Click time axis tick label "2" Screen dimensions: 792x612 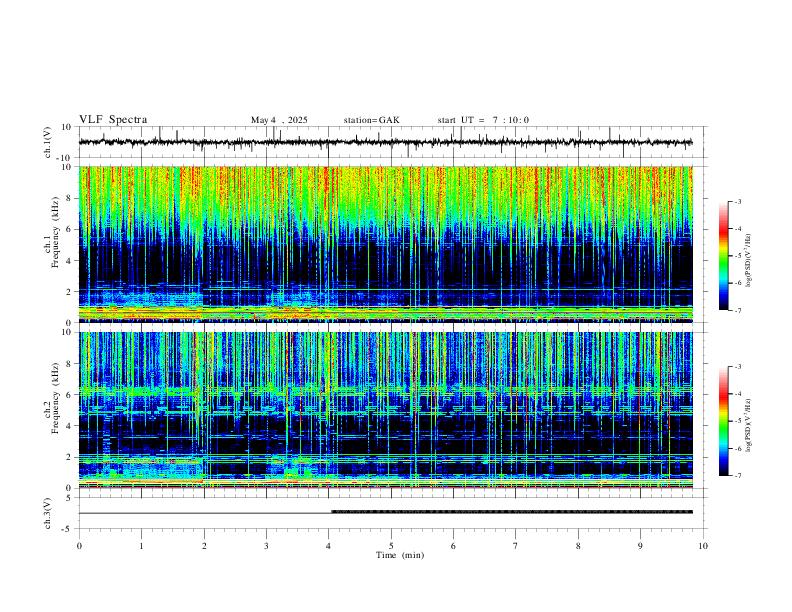204,546
